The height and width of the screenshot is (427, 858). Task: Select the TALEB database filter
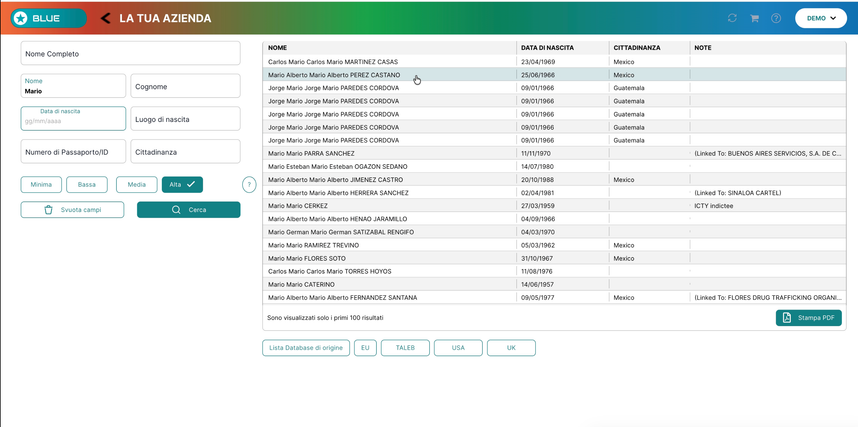405,348
